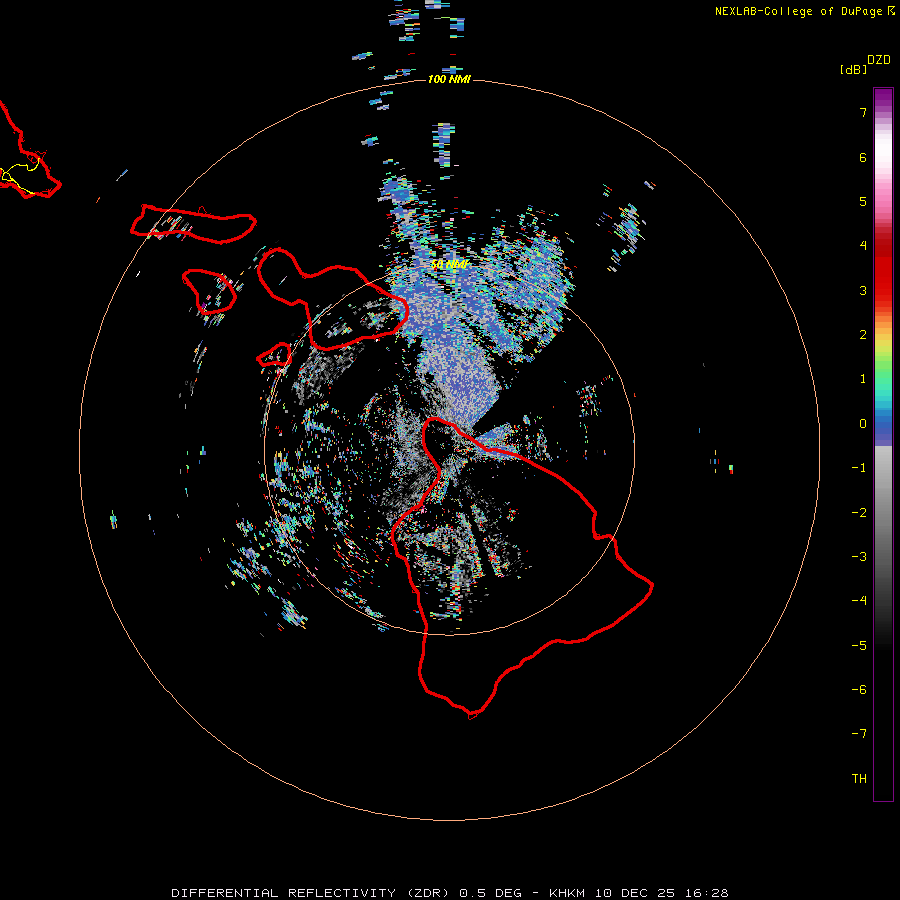This screenshot has height=900, width=900.
Task: Click the 10 DEC 25 date text
Action: click(636, 893)
